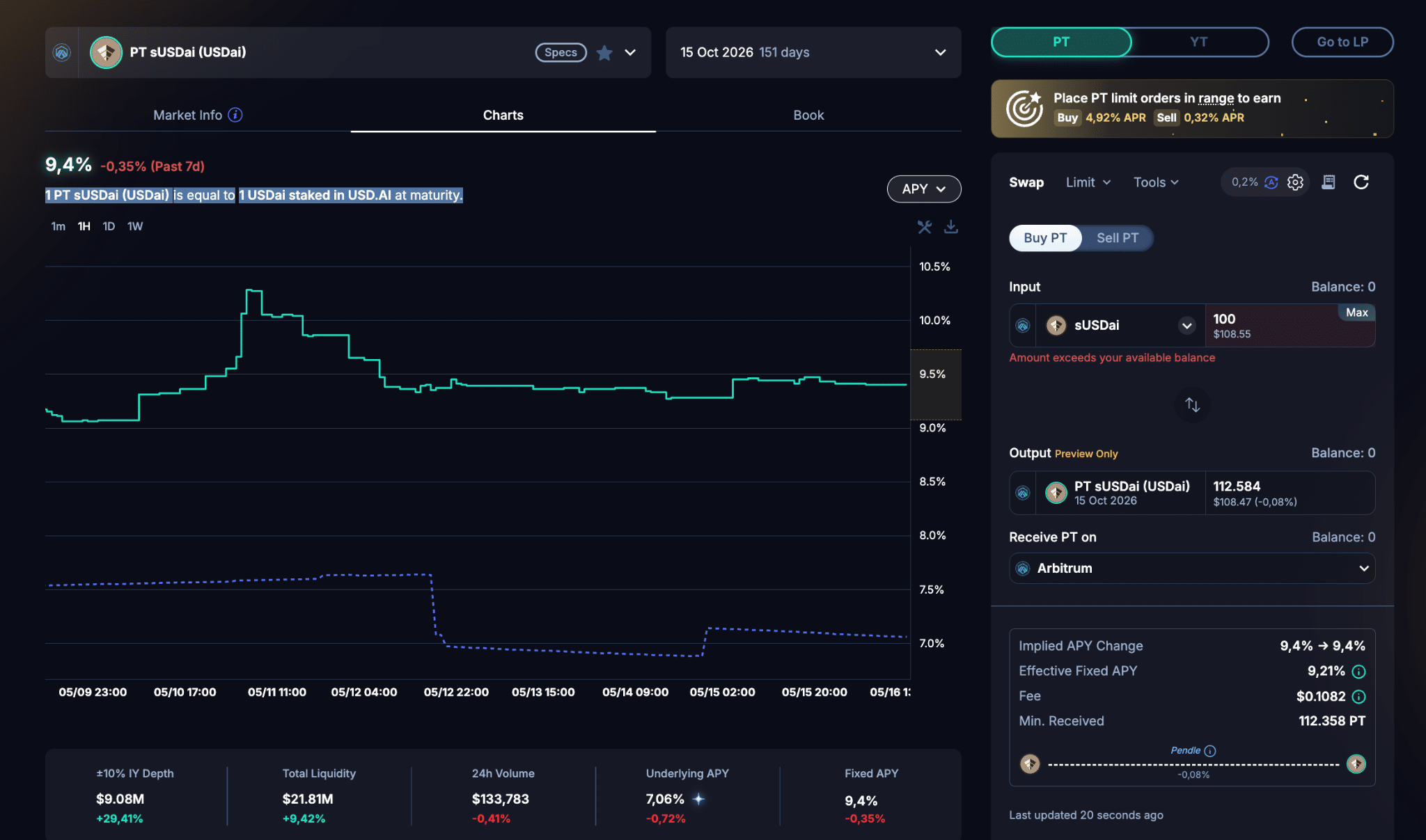
Task: Click the Amount exceeds your available balance warning
Action: (x=1112, y=358)
